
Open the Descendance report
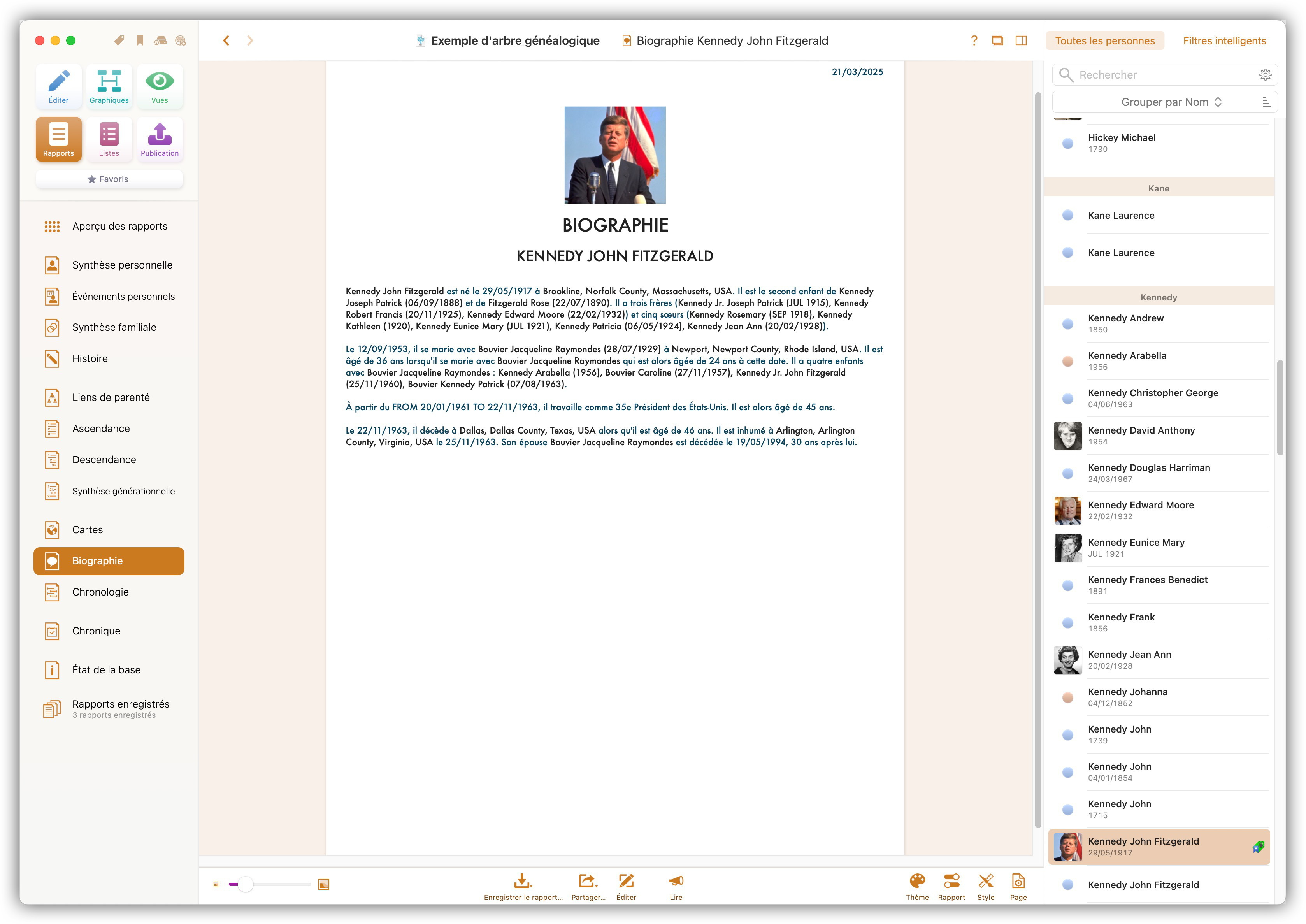pos(109,460)
